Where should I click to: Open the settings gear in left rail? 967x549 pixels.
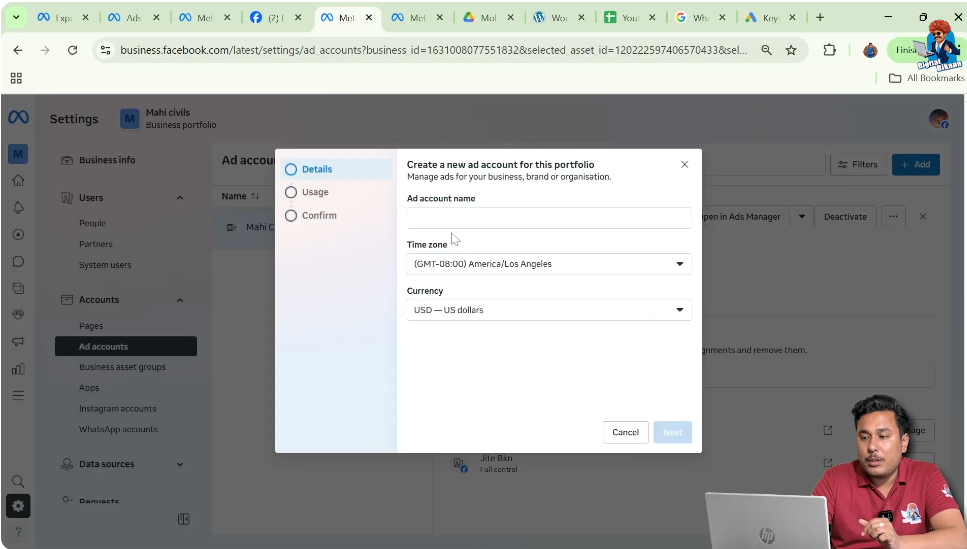[18, 506]
